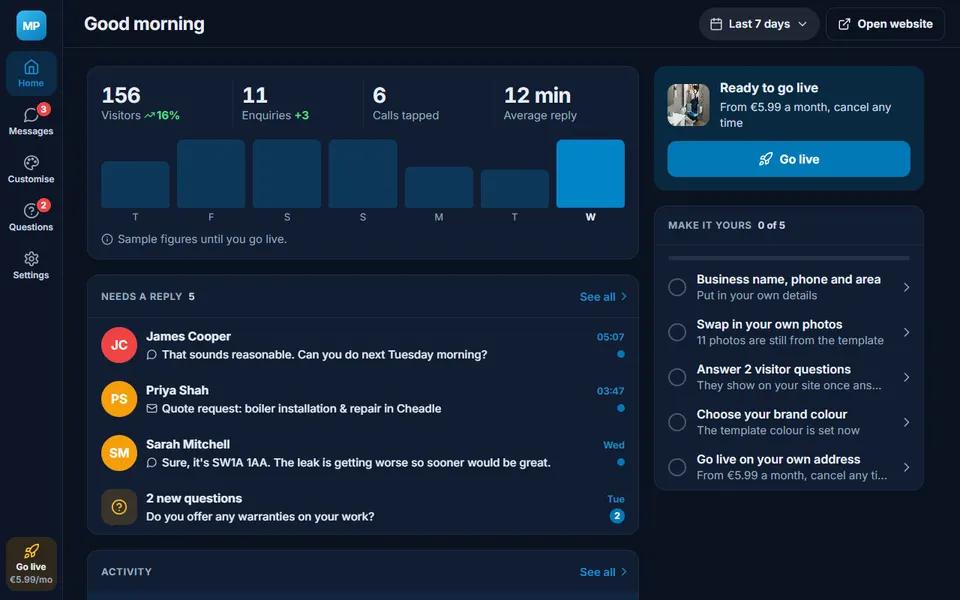Expand Go live on your own address chevron
The height and width of the screenshot is (600, 960).
point(906,467)
